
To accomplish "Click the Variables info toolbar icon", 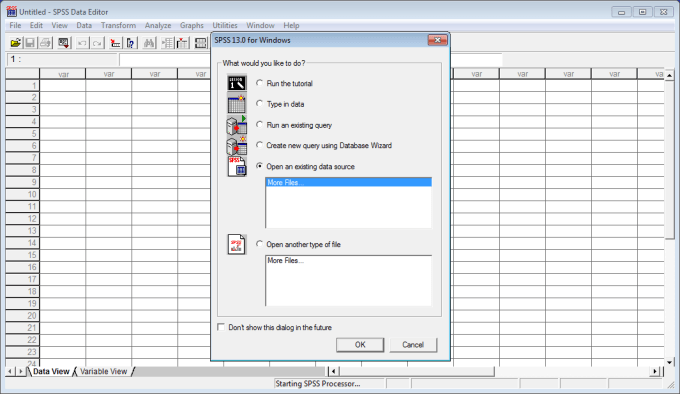I will (131, 42).
